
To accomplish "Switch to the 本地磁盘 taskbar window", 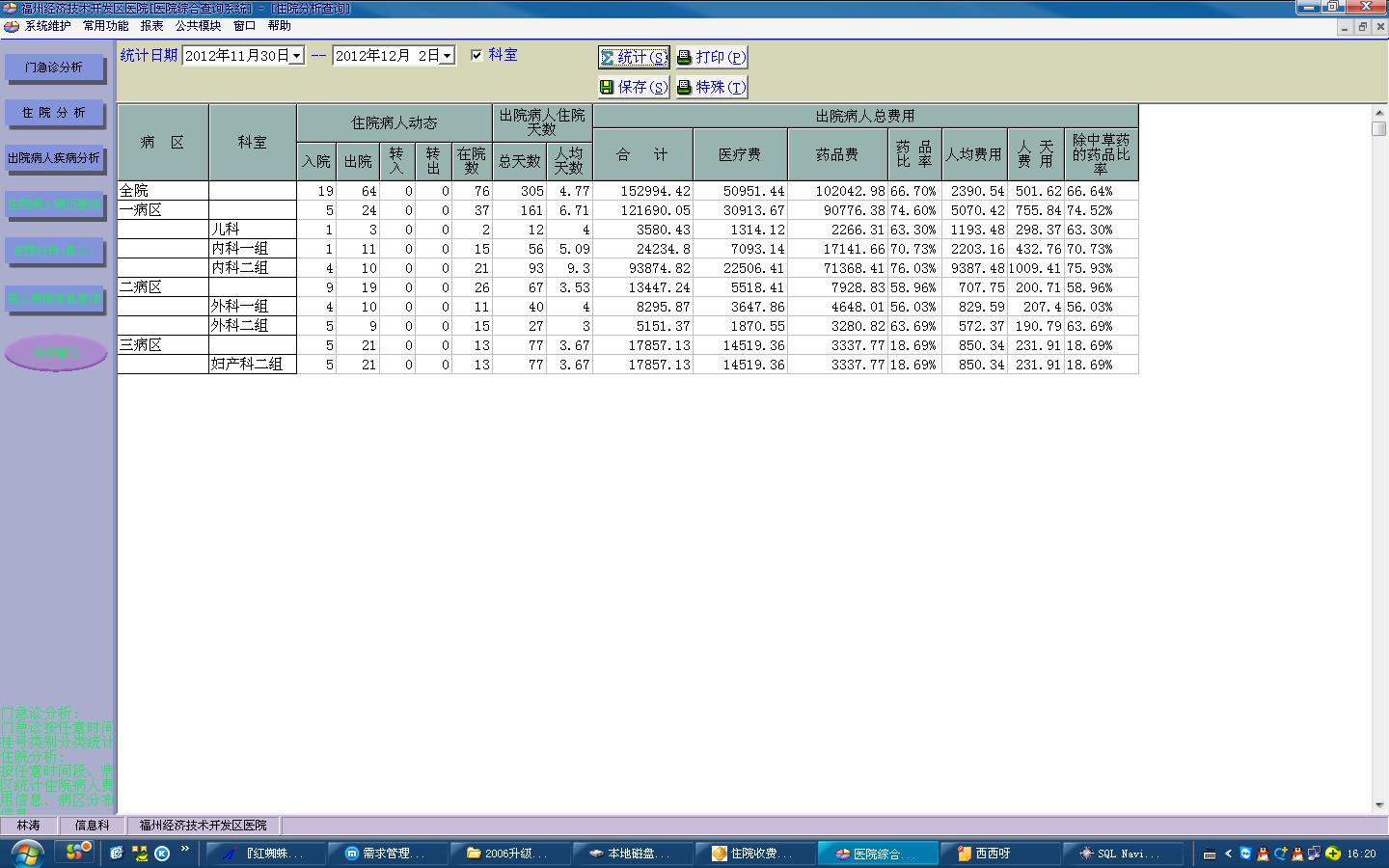I will click(x=633, y=854).
